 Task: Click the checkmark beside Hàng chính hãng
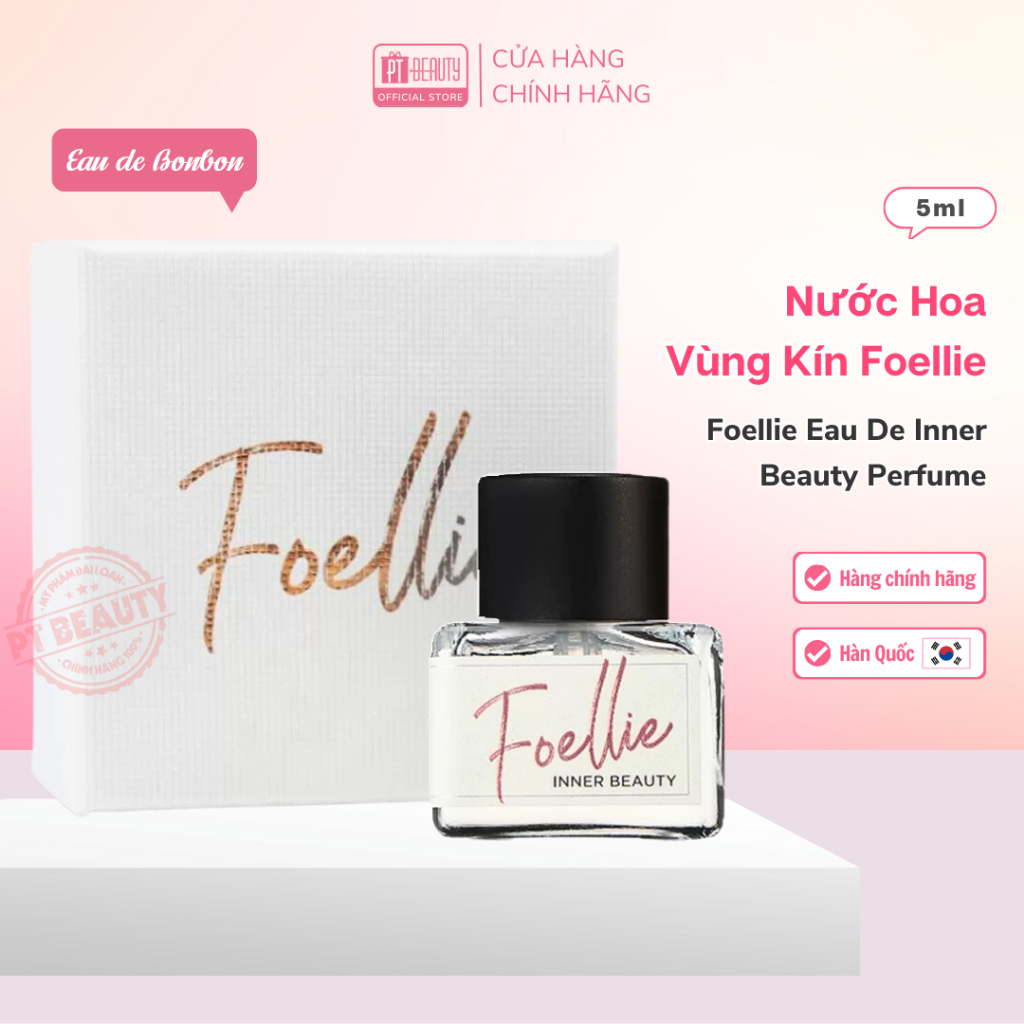click(x=817, y=578)
